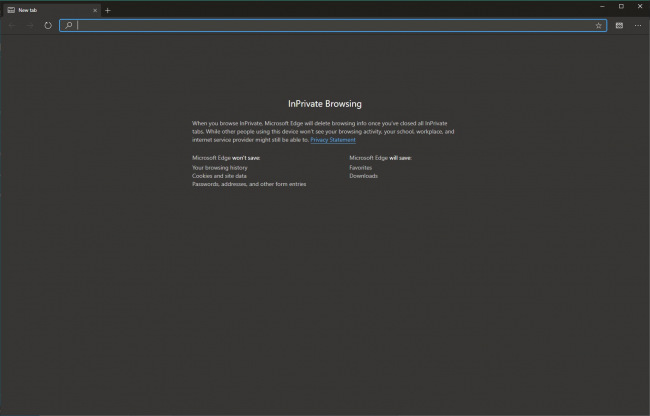Click "Cookies and site data" text

click(219, 176)
